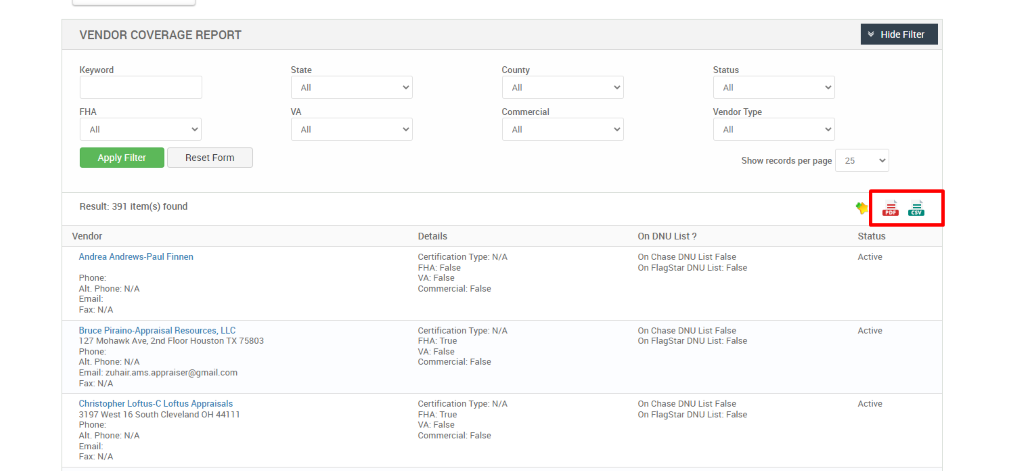Export report as PDF
1024x471 pixels.
890,208
